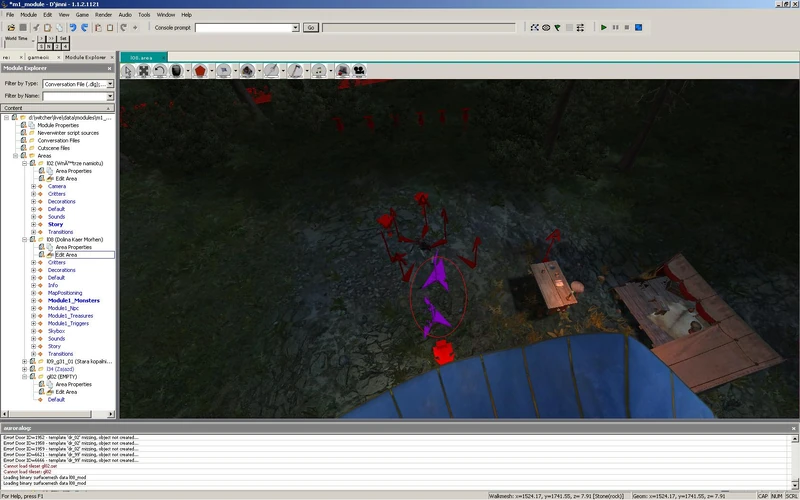Click the movie camera tool icon
Screen dimensions: 800x500
(x=359, y=71)
